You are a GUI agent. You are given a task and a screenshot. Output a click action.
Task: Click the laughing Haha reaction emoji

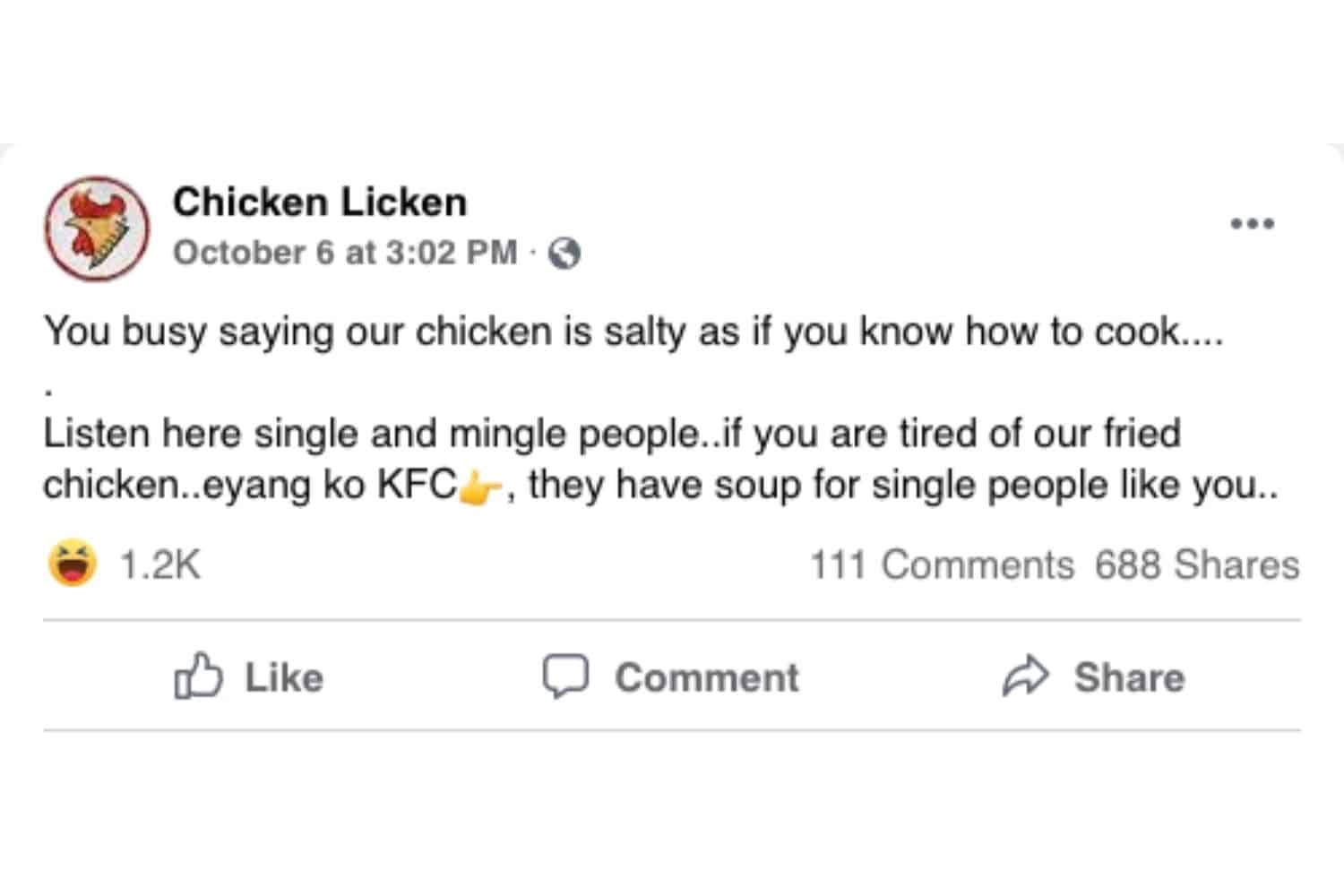tap(73, 564)
